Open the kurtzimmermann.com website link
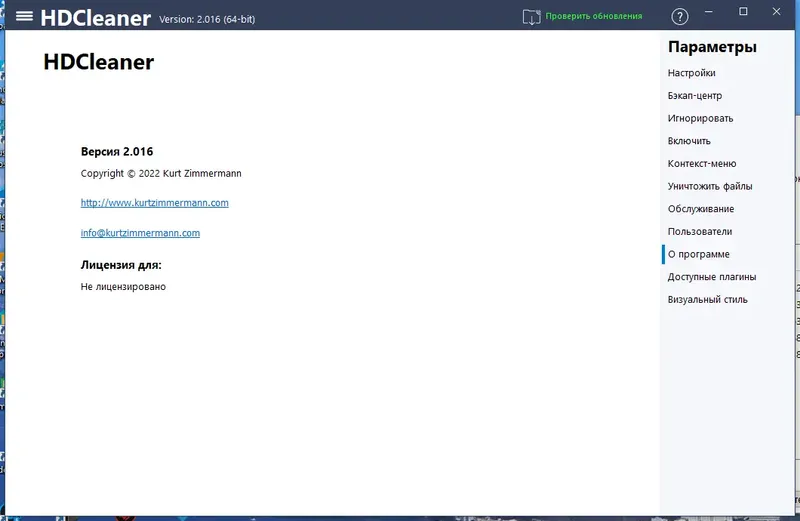The height and width of the screenshot is (521, 800). coord(155,203)
